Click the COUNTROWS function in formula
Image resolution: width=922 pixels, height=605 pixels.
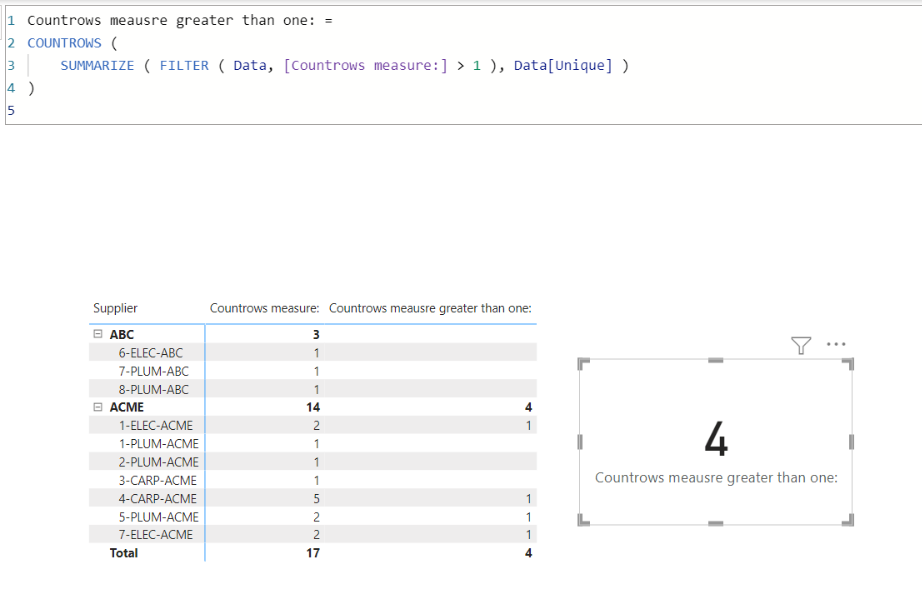(64, 43)
